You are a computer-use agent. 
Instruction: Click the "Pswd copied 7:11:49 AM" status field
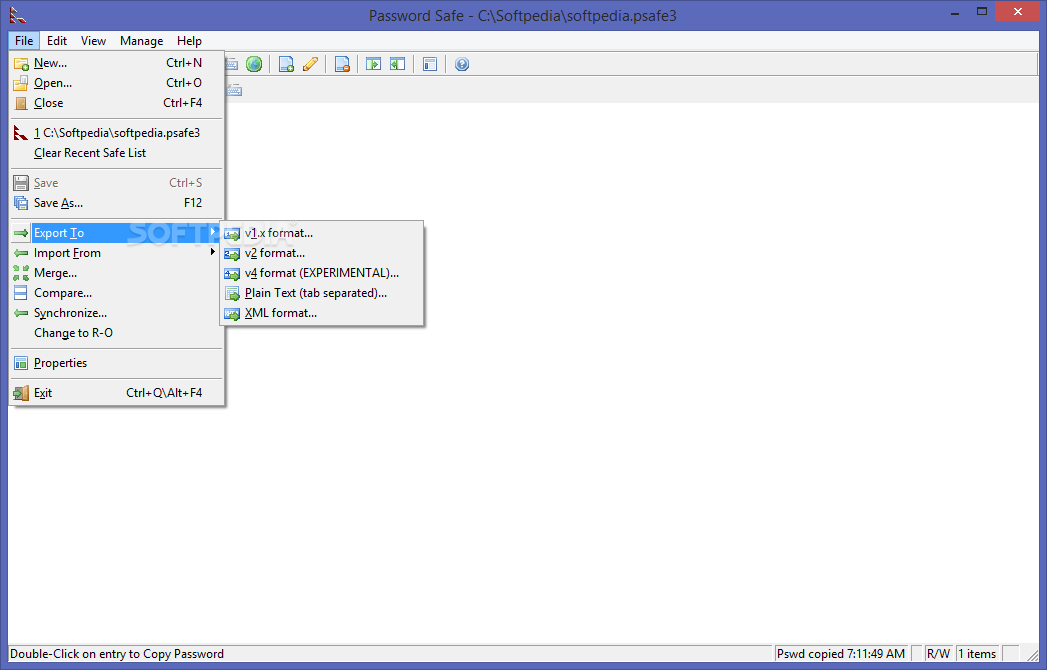[x=841, y=654]
